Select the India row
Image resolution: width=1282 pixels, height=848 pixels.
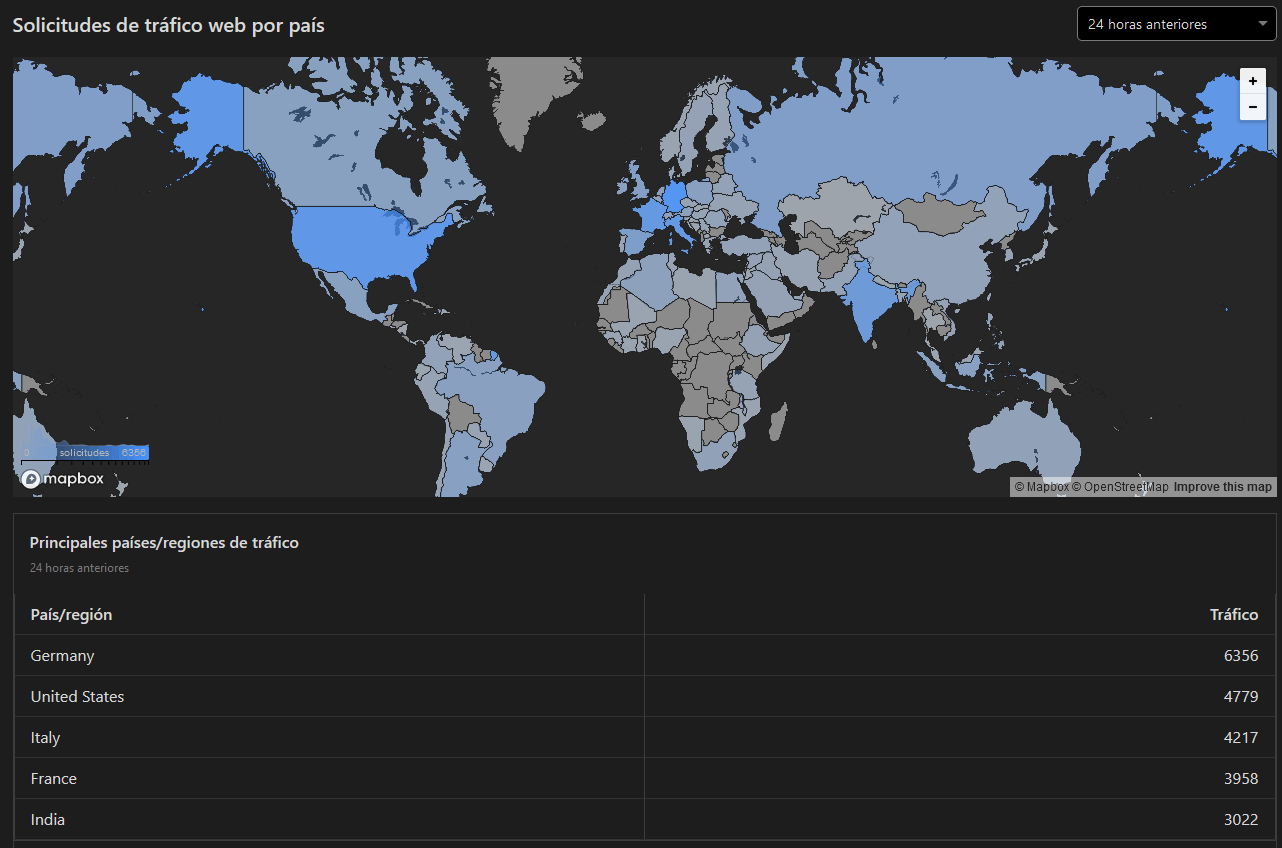pyautogui.click(x=645, y=820)
